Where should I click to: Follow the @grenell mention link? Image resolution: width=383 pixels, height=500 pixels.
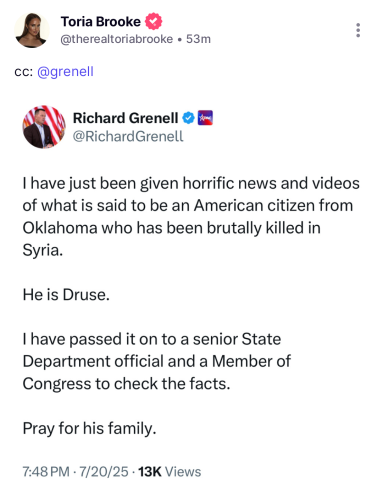[x=65, y=71]
